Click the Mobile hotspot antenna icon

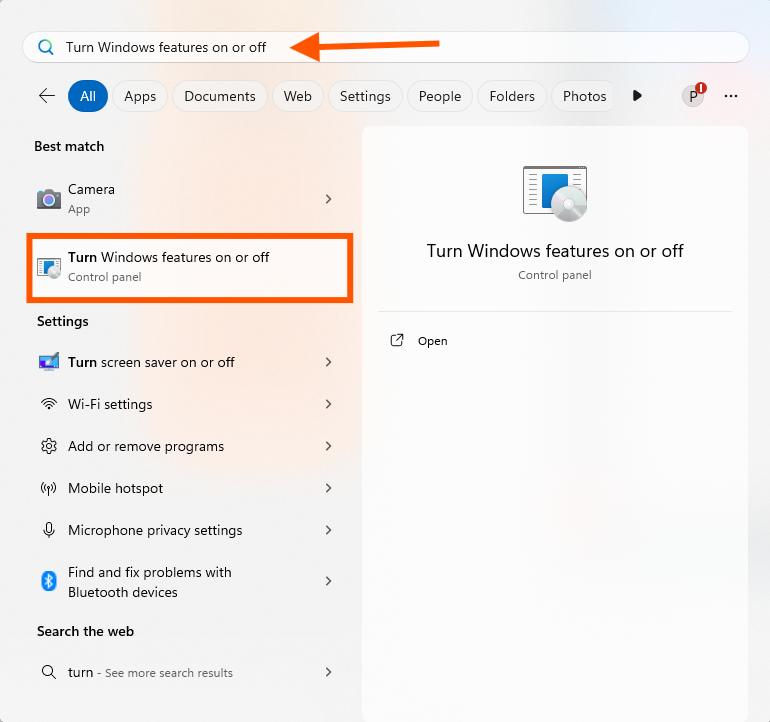[x=49, y=488]
